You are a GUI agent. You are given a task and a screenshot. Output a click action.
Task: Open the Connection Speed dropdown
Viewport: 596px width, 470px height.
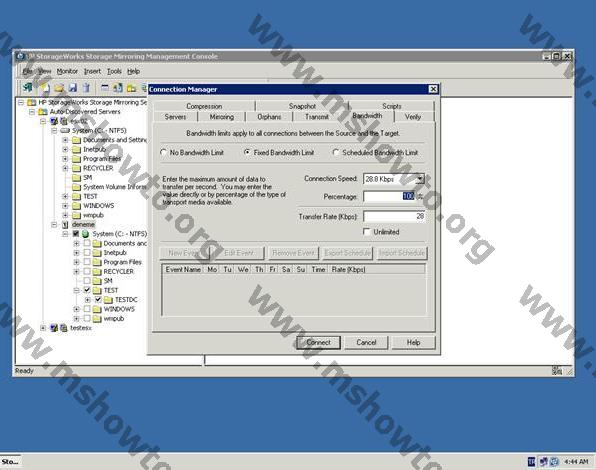420,179
